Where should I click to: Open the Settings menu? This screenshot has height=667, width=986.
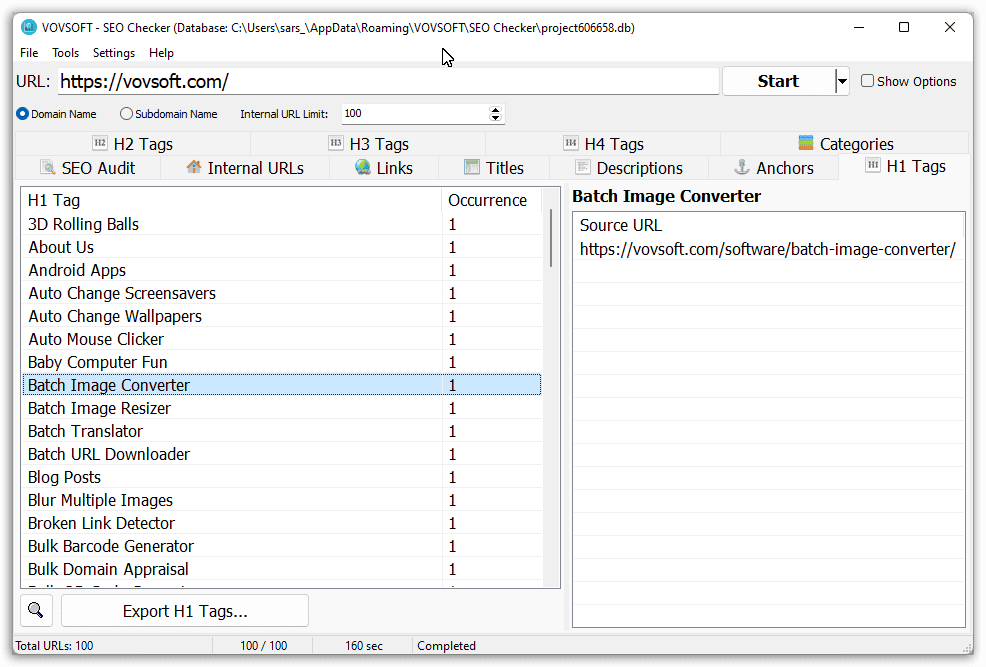tap(114, 53)
